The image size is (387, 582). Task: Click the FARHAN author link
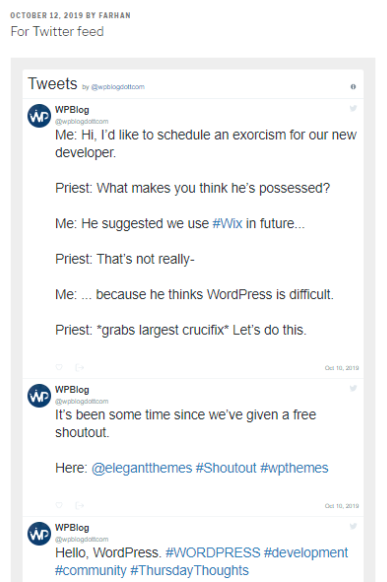point(114,16)
